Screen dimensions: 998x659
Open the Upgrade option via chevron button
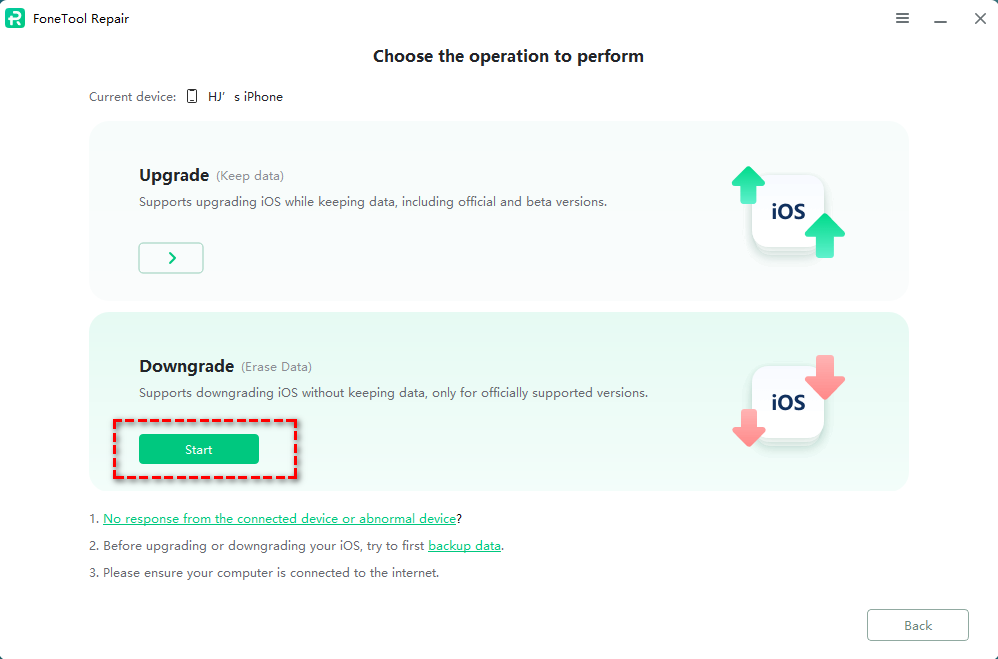[x=171, y=258]
